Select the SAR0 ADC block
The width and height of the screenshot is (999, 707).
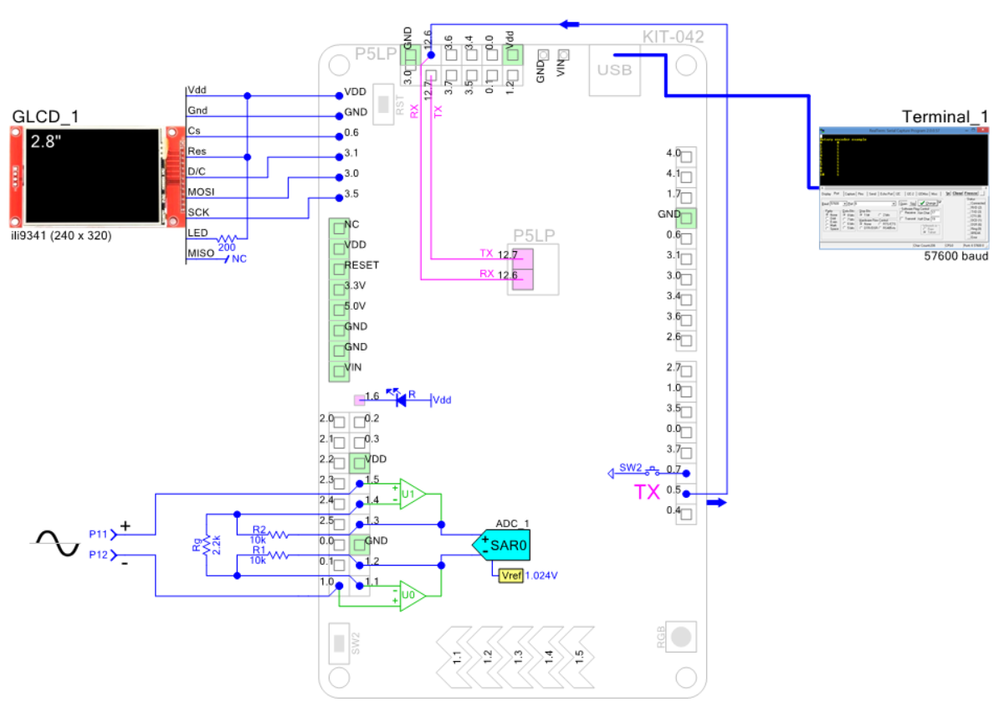tap(501, 545)
